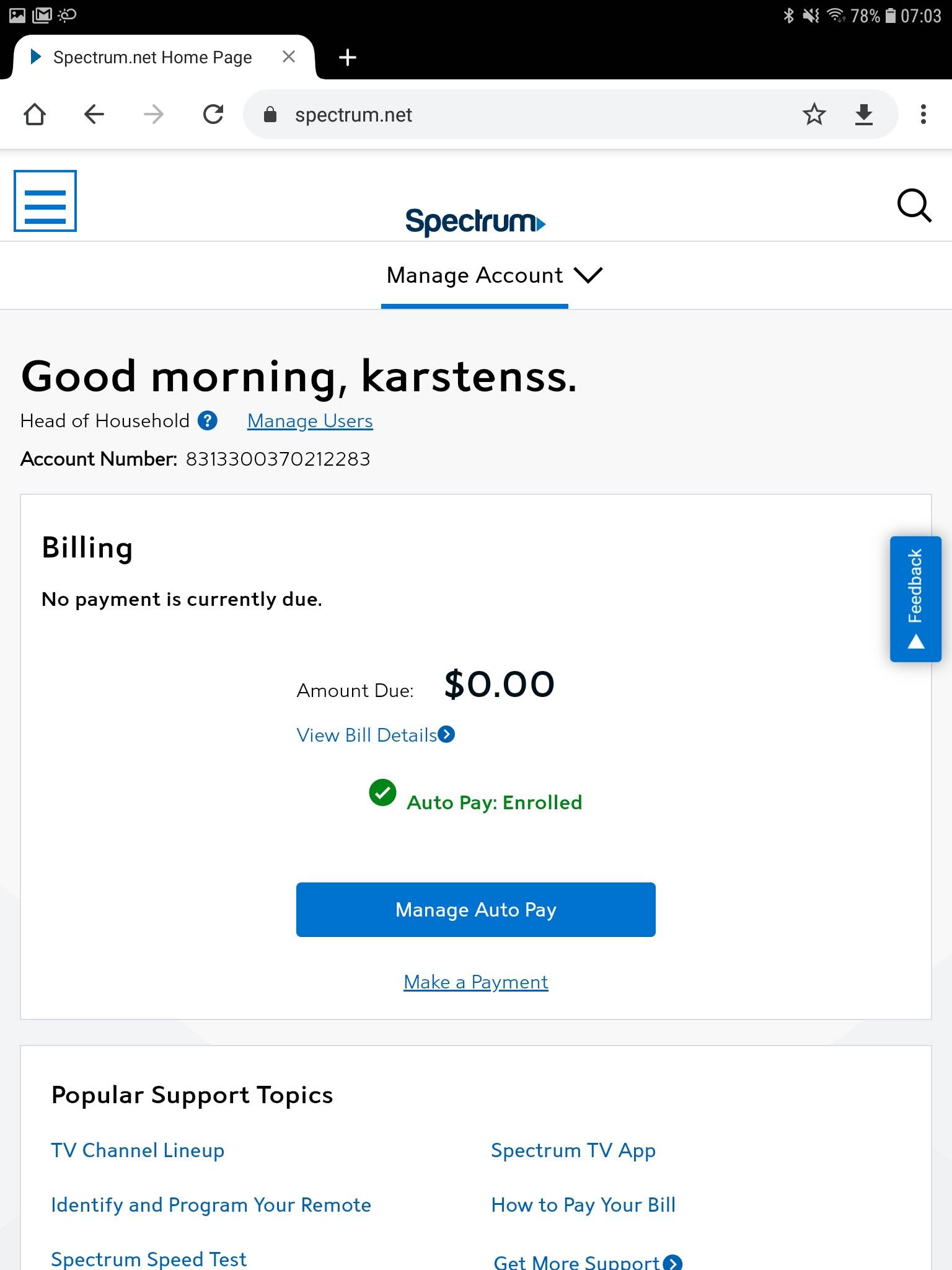Tap the browser home icon
Image resolution: width=952 pixels, height=1270 pixels.
tap(35, 114)
